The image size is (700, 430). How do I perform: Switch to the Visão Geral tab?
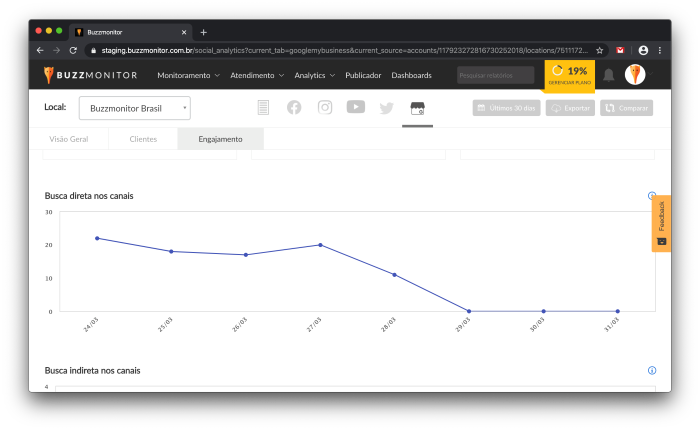[x=68, y=139]
